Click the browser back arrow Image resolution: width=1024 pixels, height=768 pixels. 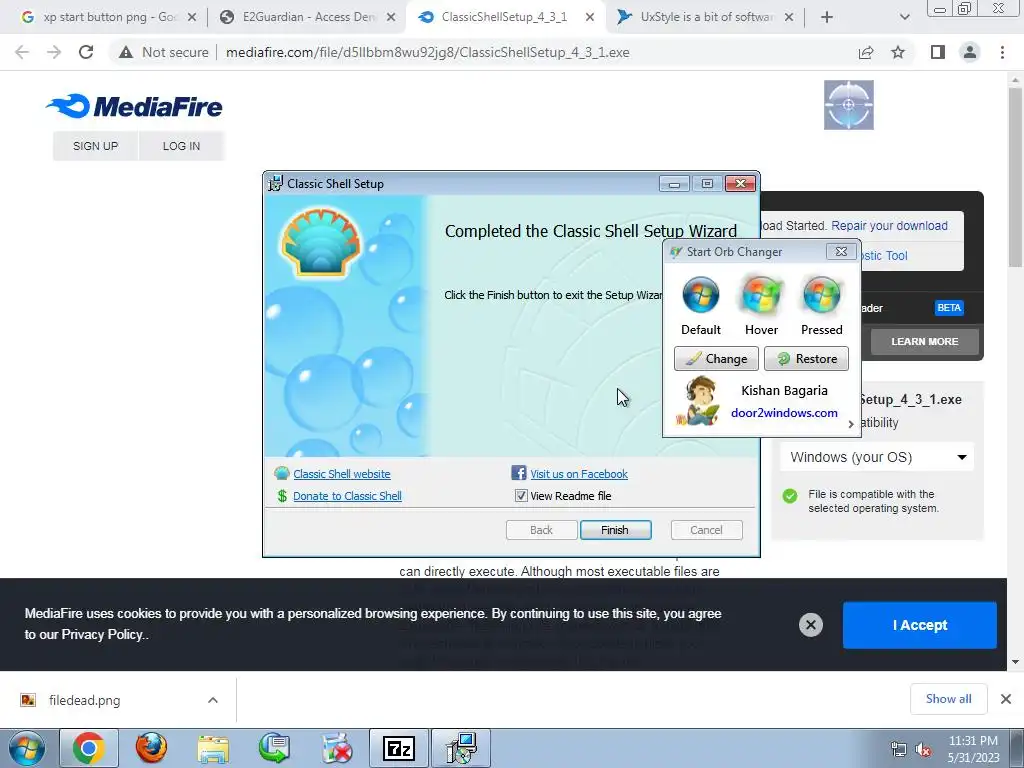pos(22,52)
